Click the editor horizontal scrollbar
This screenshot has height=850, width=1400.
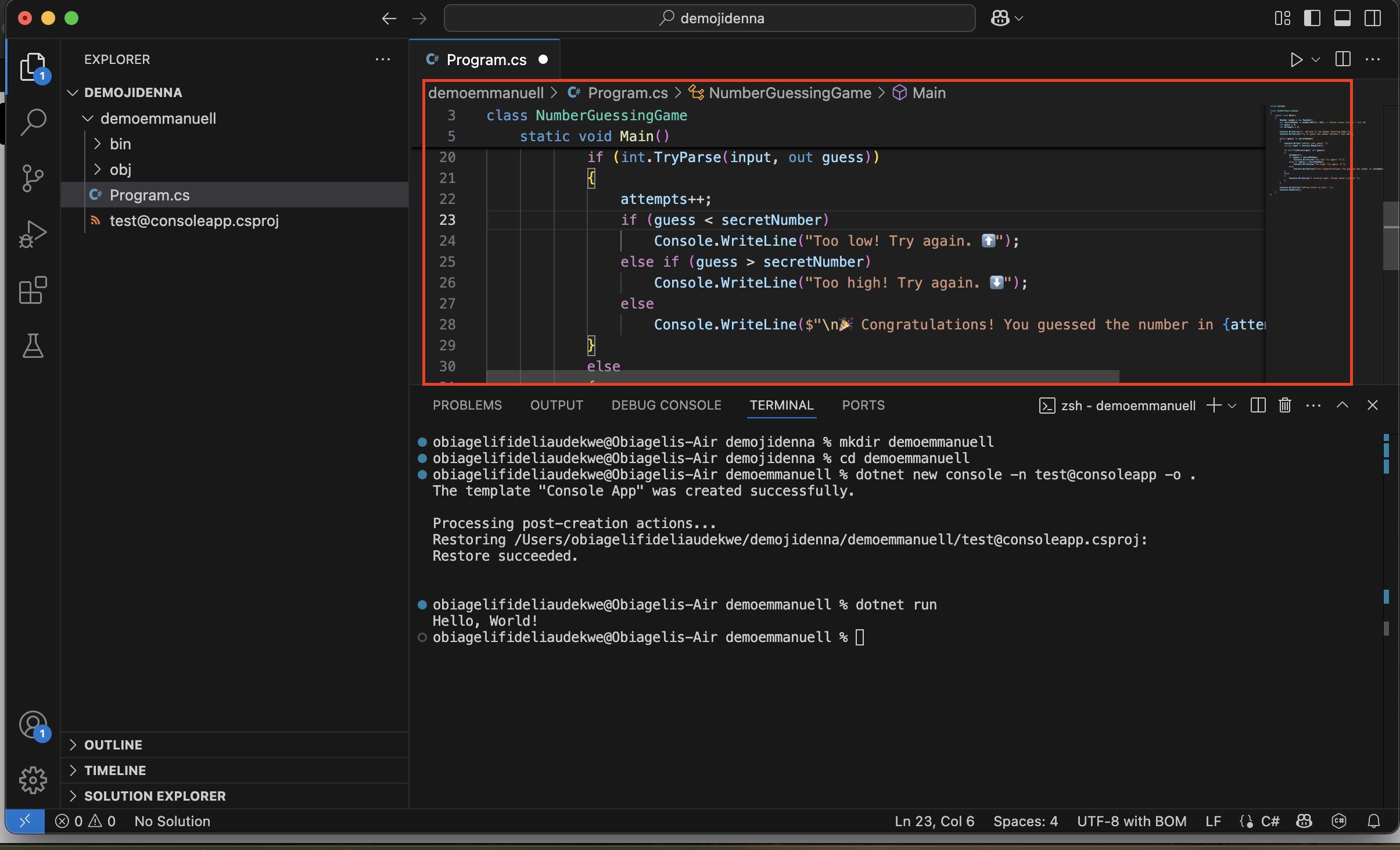point(802,376)
